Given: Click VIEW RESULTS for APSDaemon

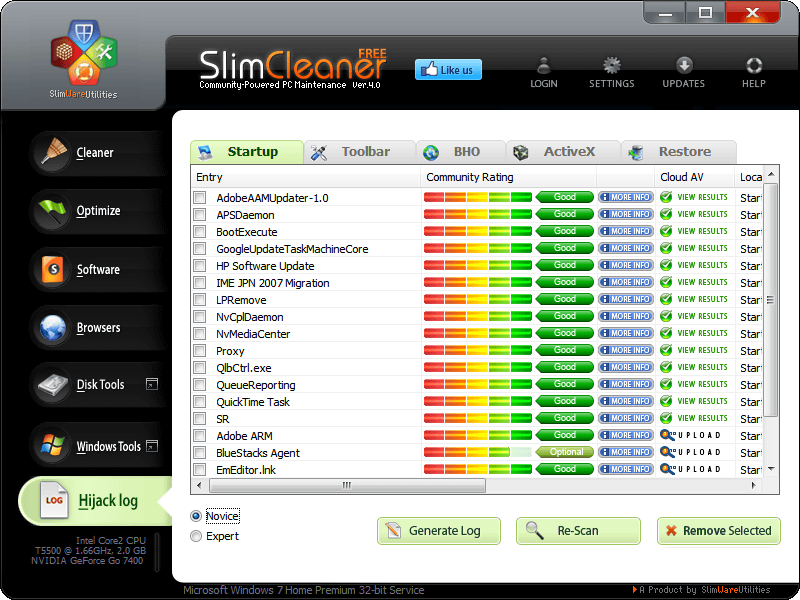Looking at the screenshot, I should (x=702, y=214).
